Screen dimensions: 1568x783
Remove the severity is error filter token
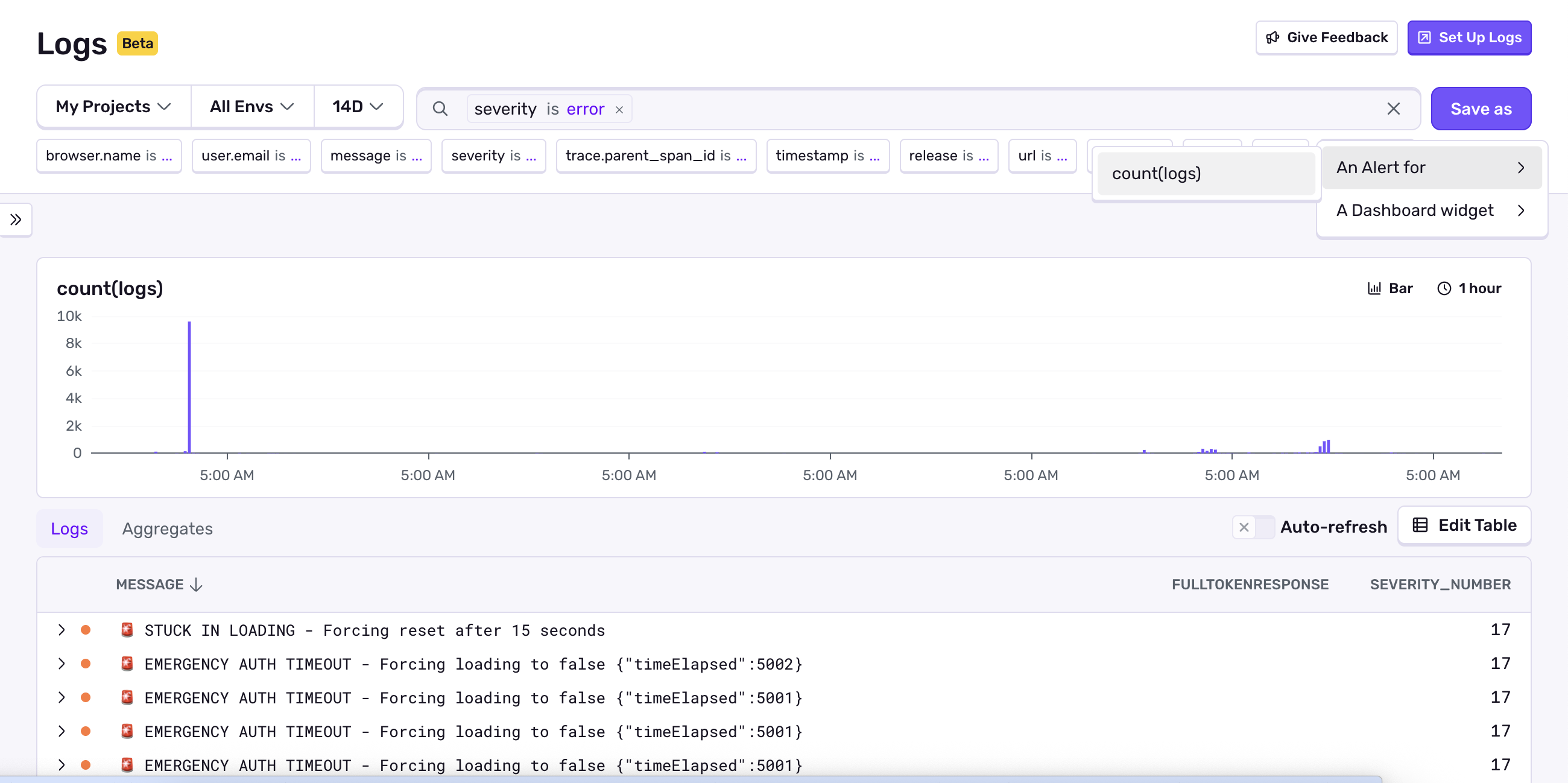[x=619, y=110]
